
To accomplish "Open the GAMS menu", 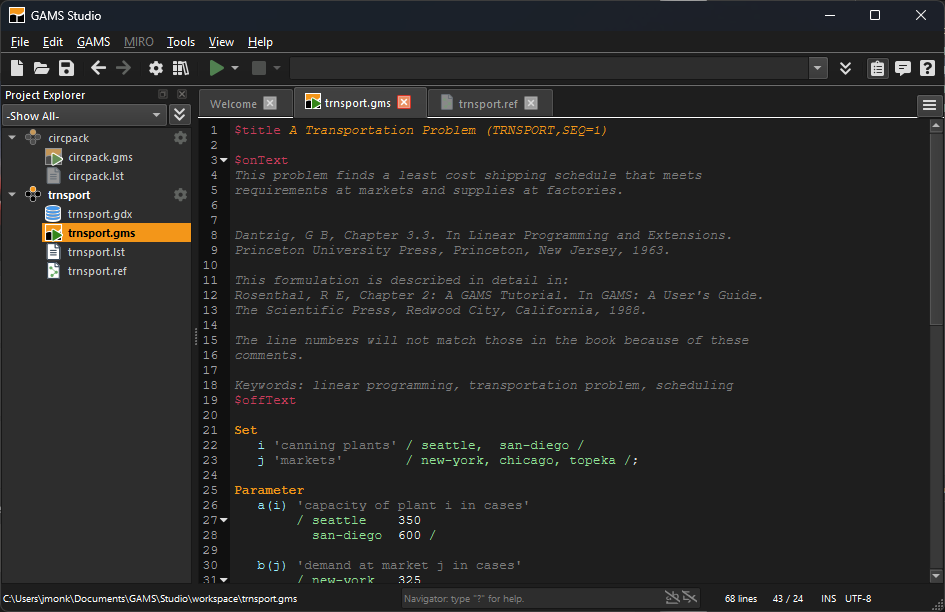I will (x=93, y=42).
